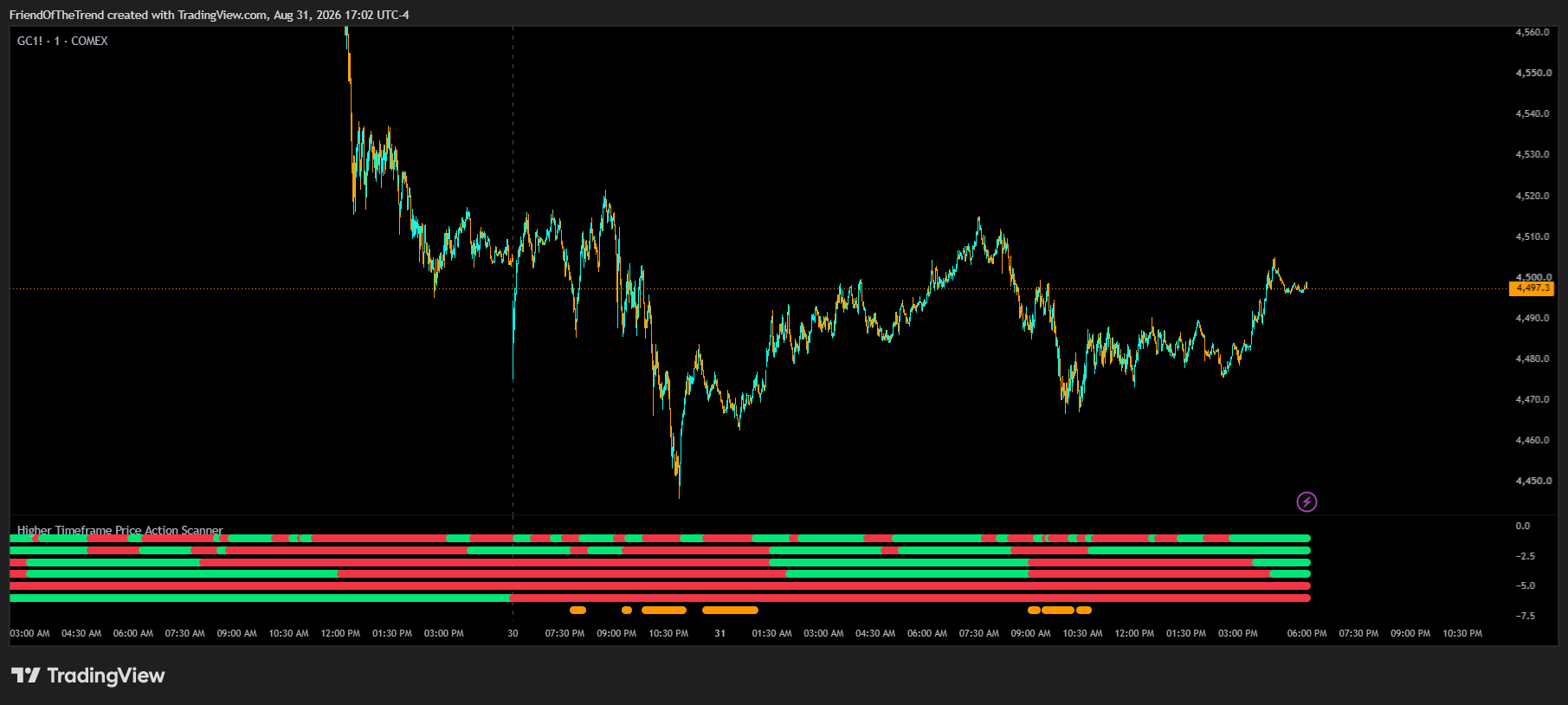1568x705 pixels.
Task: Click the 4,550.0 price axis label
Action: [1533, 73]
